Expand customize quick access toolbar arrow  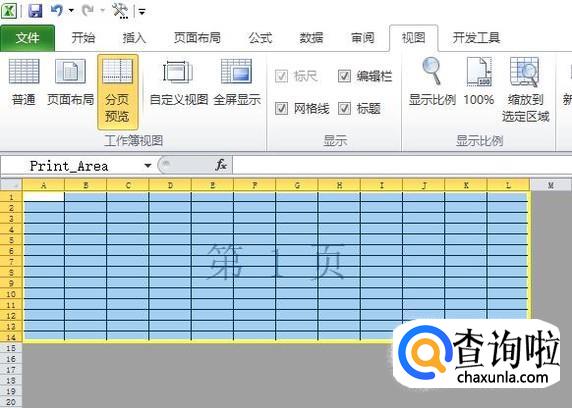click(x=142, y=12)
